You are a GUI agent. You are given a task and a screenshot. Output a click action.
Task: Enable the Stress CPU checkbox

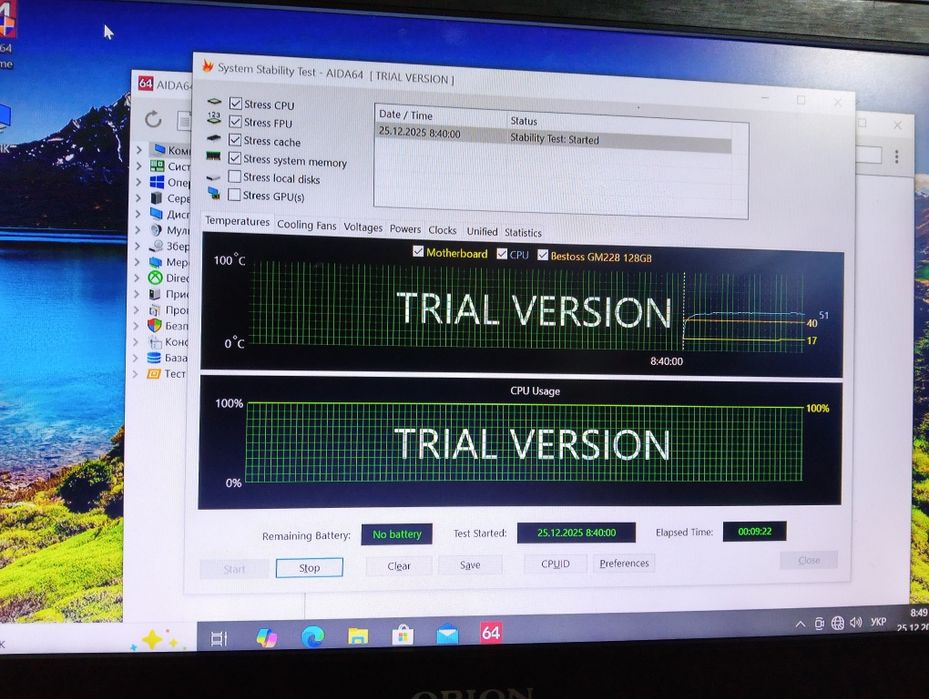(x=235, y=104)
